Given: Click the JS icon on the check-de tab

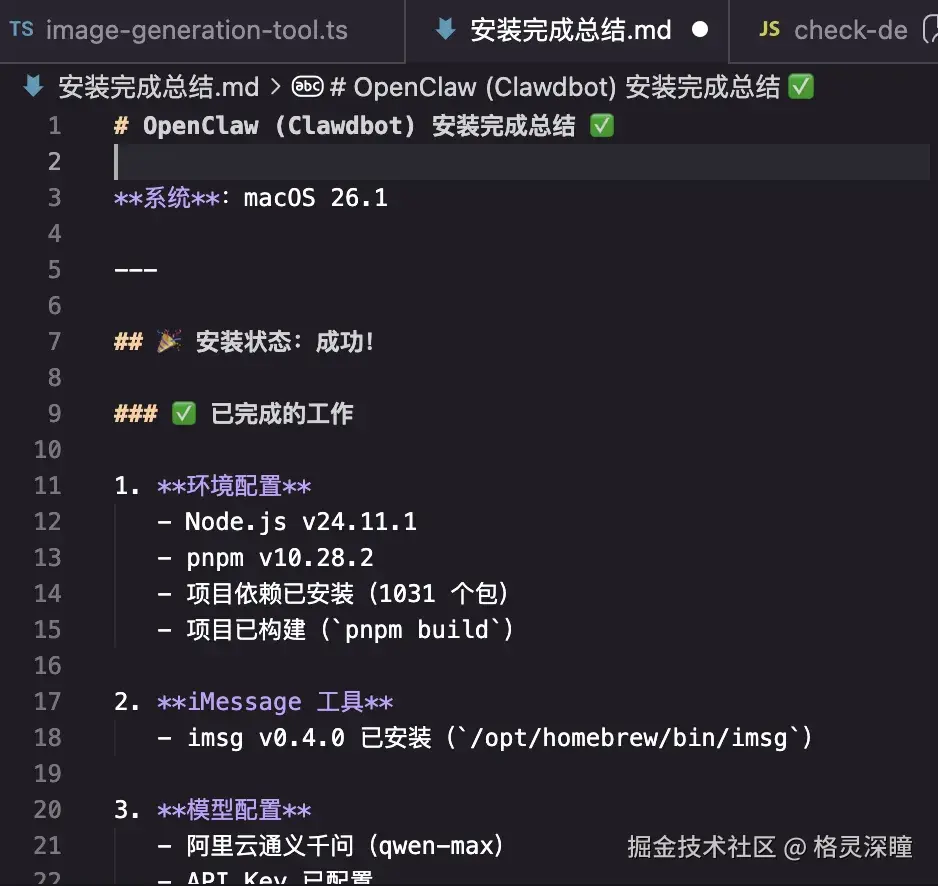Looking at the screenshot, I should (769, 29).
